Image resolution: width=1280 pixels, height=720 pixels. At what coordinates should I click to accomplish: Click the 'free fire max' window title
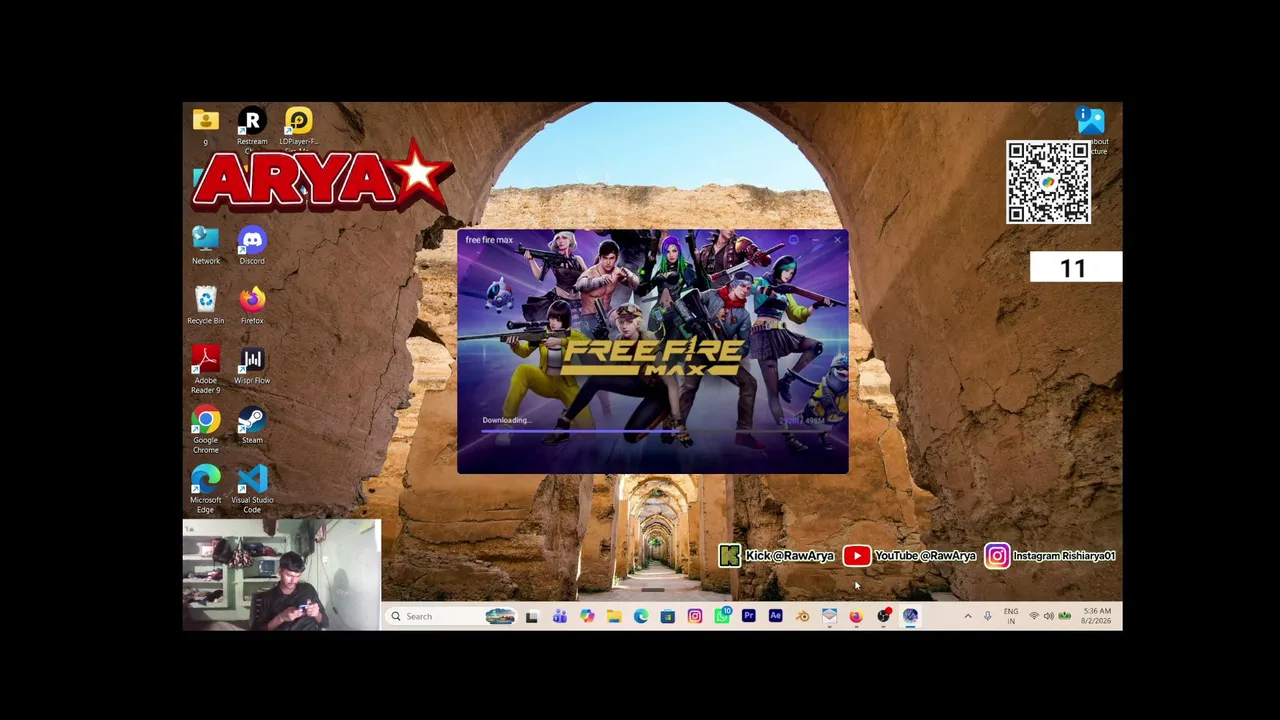pyautogui.click(x=489, y=240)
